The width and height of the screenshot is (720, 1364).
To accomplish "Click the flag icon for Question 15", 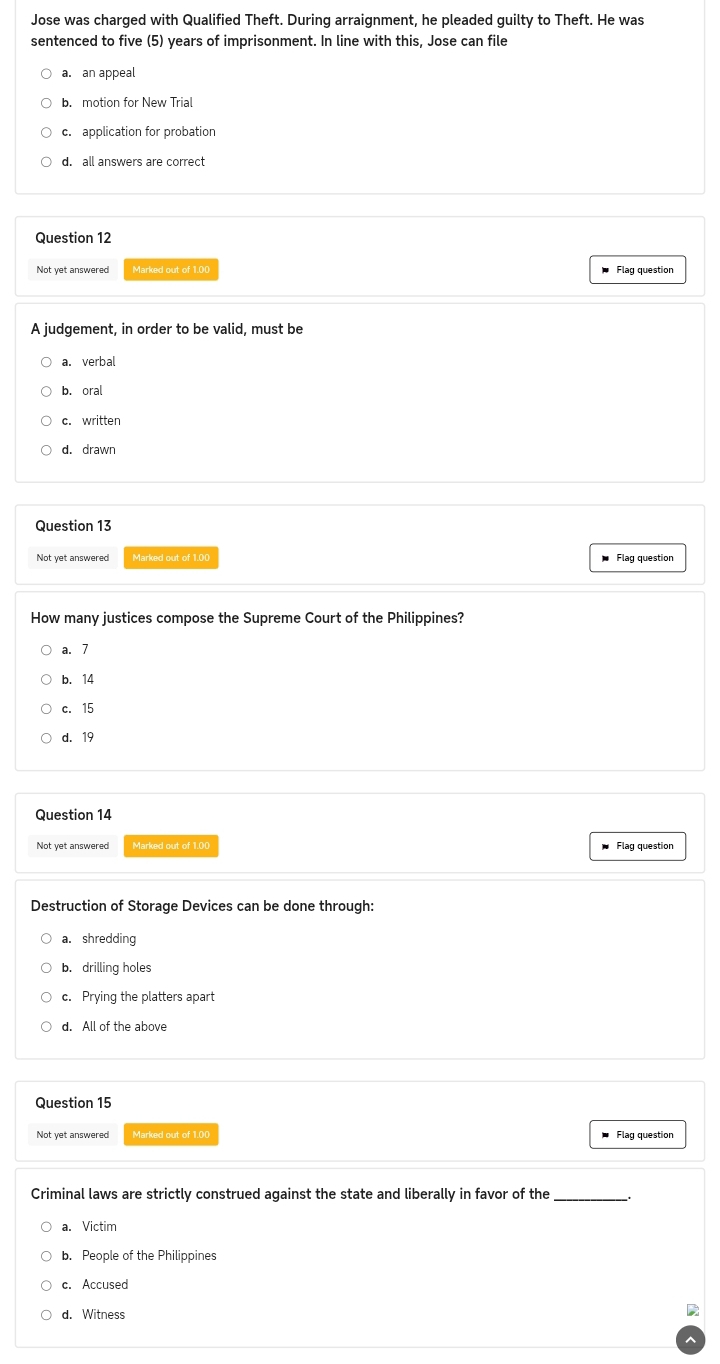I will coord(605,1135).
